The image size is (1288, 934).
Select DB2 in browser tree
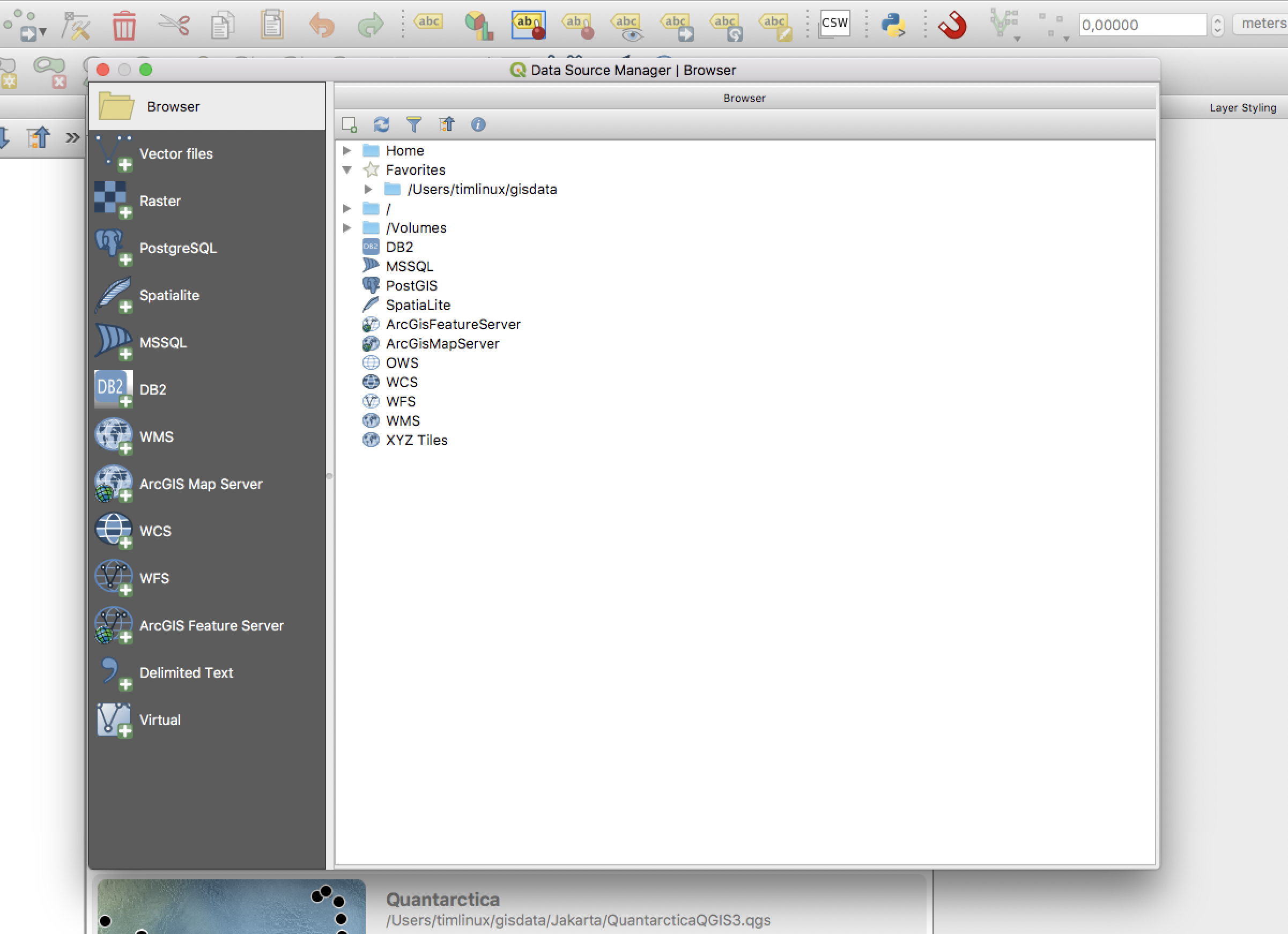click(x=399, y=247)
